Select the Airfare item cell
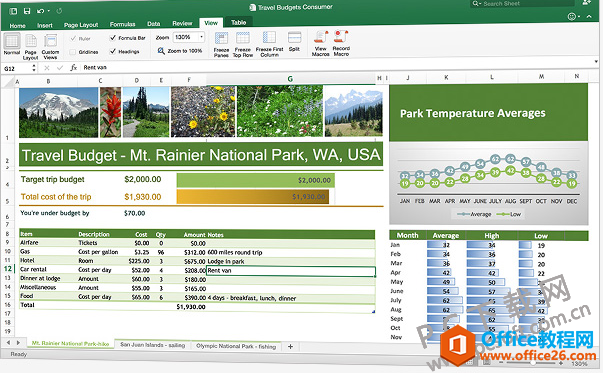 coord(48,243)
